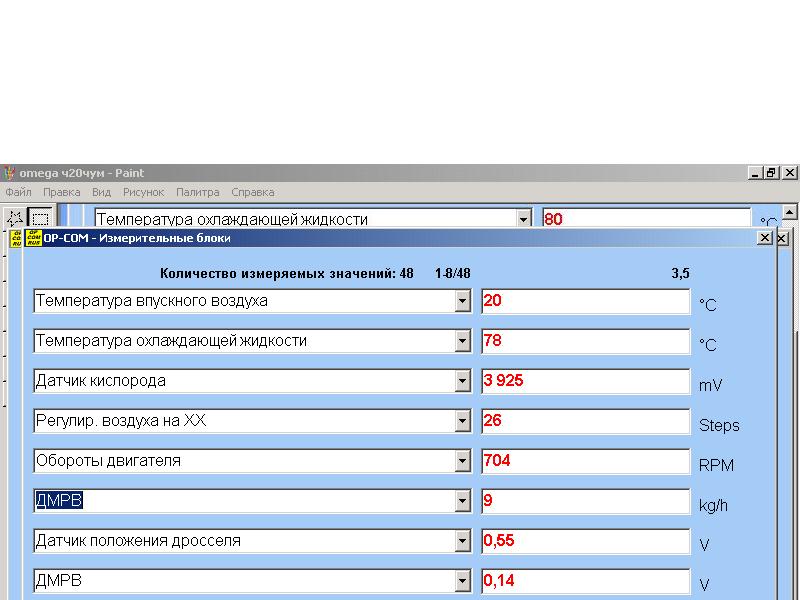Click the ДМРВ voltage value 0,14
Screen dimensions: 800x600
coord(586,581)
